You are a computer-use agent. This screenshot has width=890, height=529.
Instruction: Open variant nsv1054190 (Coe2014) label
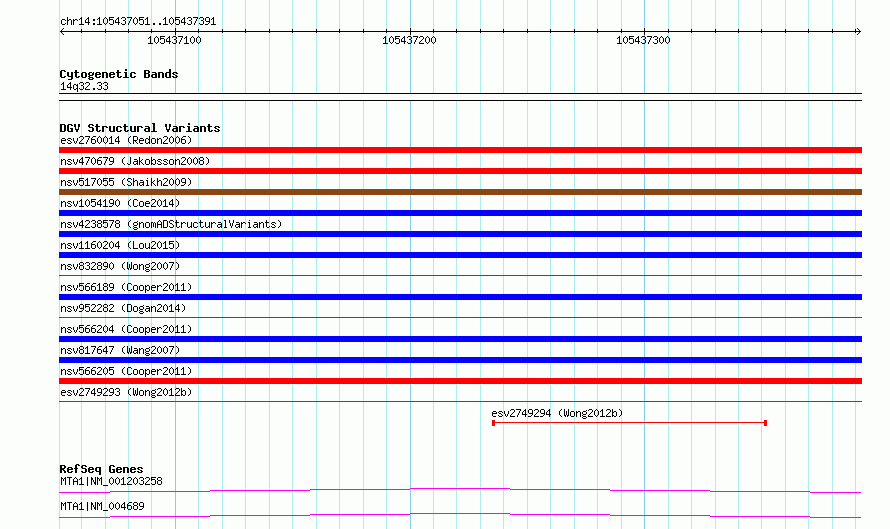[120, 203]
